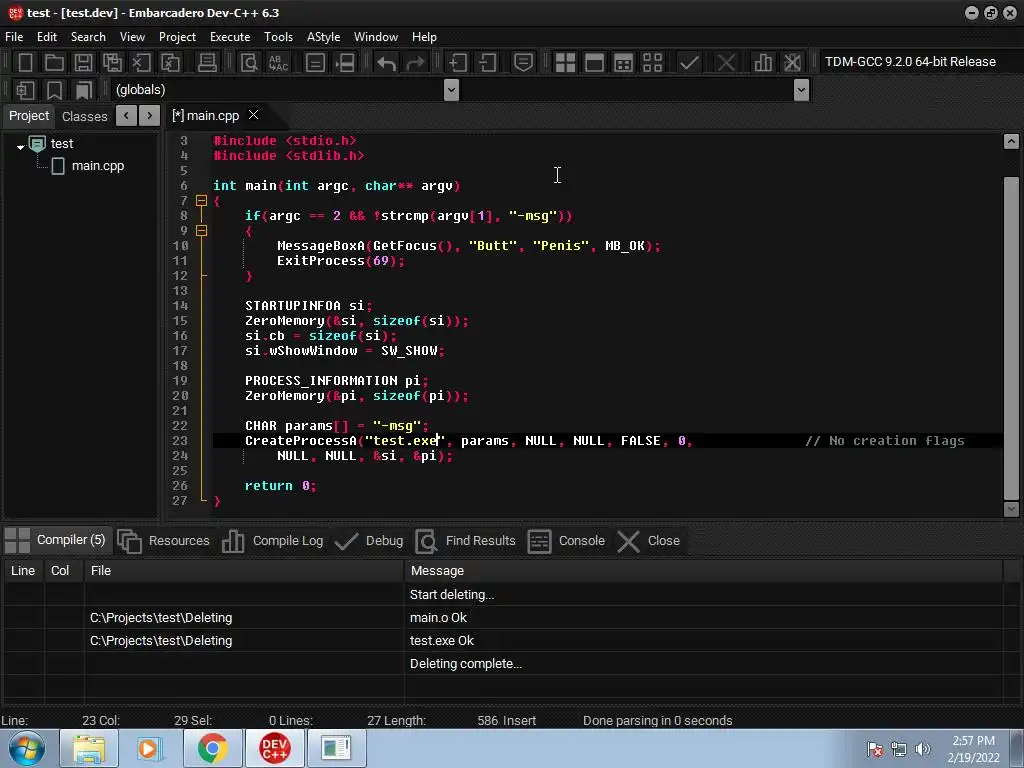The width and height of the screenshot is (1024, 768).
Task: Open Windows Explorer from the taskbar
Action: 89,748
